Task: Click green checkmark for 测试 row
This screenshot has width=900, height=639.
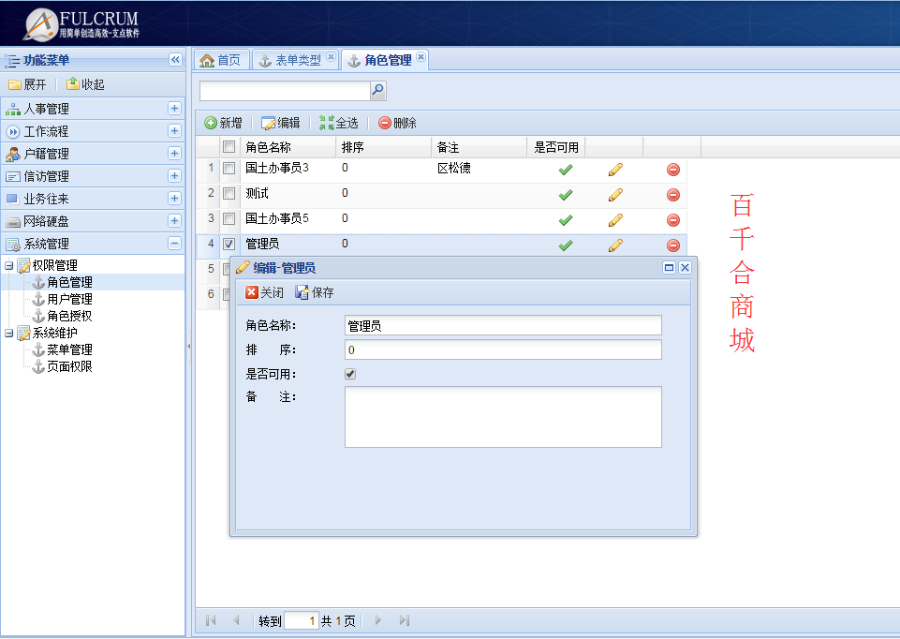Action: coord(565,195)
